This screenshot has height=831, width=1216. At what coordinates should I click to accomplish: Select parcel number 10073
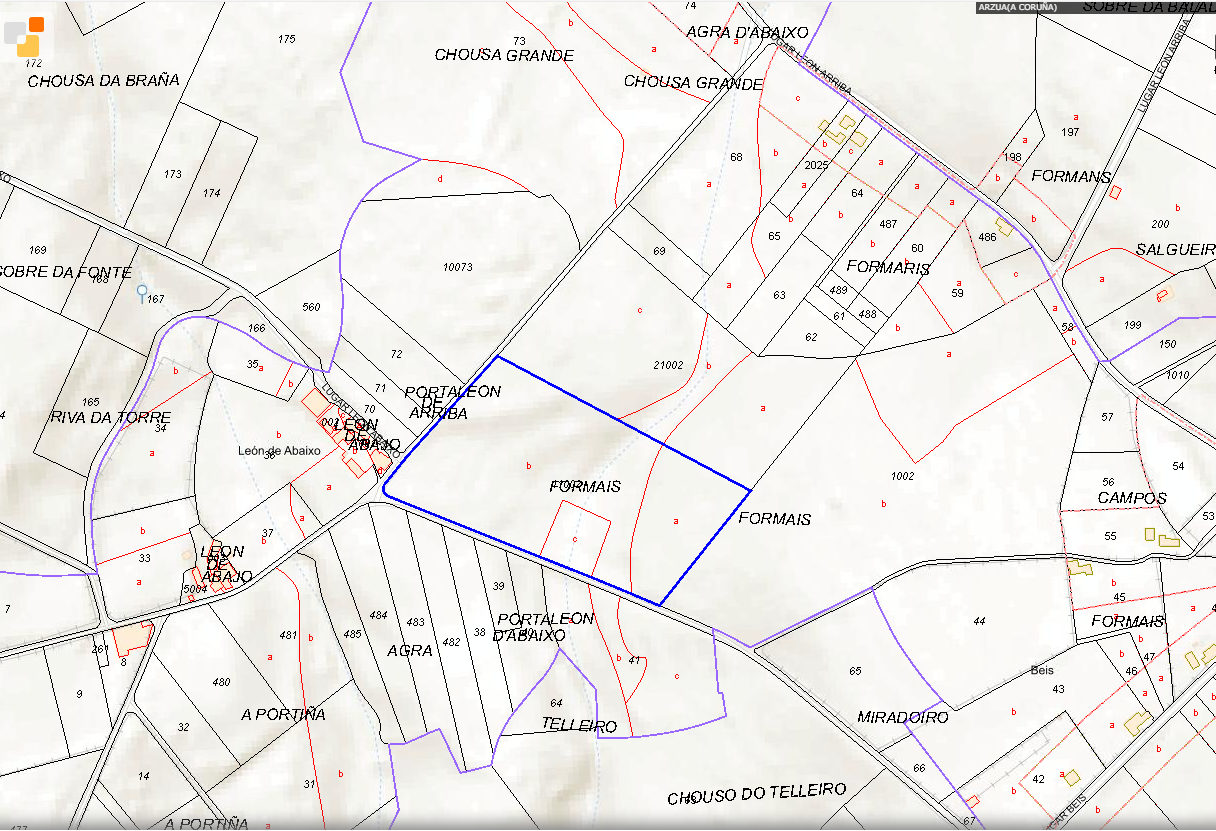tap(457, 267)
